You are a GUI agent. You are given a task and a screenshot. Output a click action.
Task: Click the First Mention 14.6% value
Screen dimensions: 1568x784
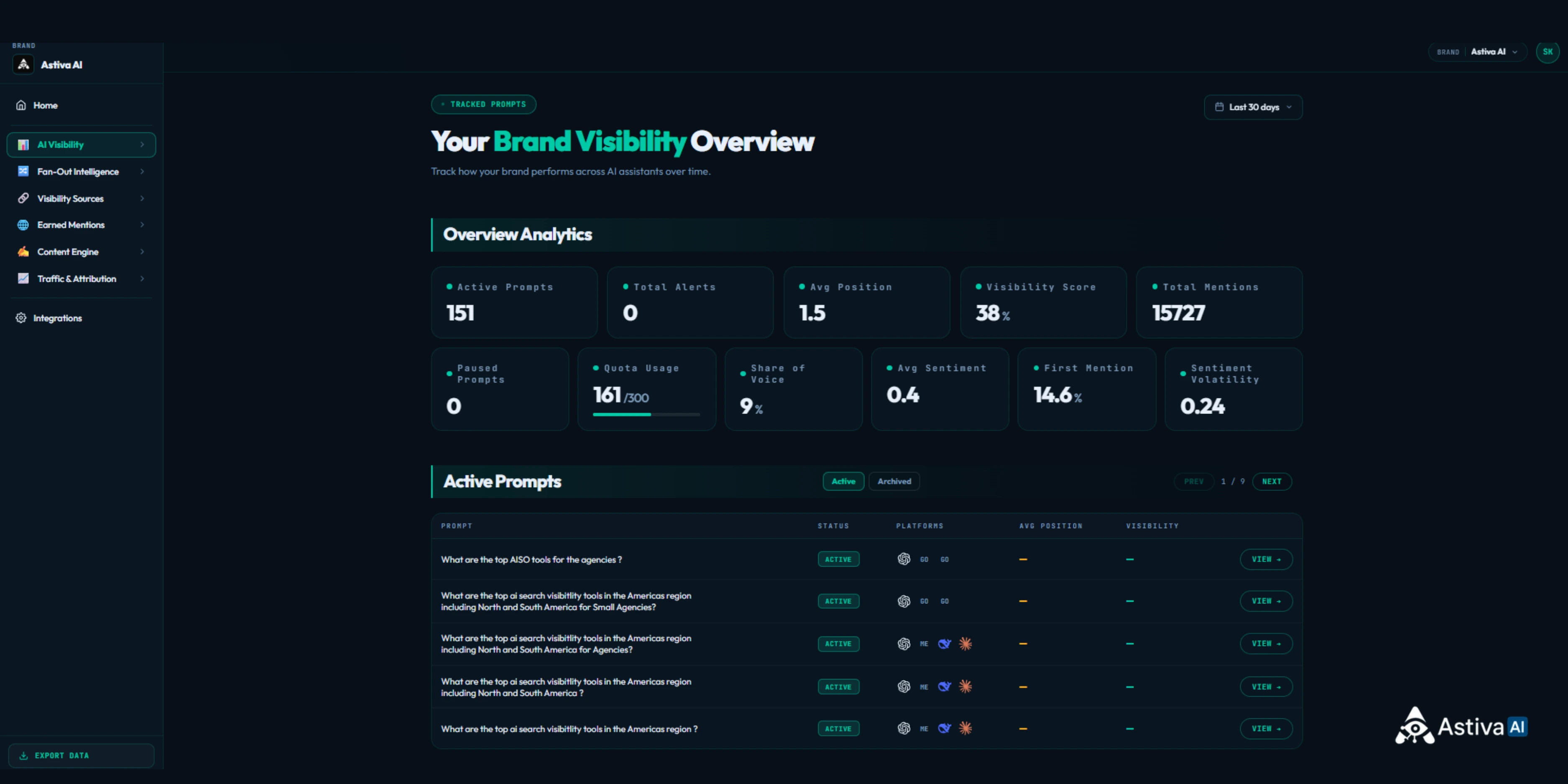click(1057, 395)
